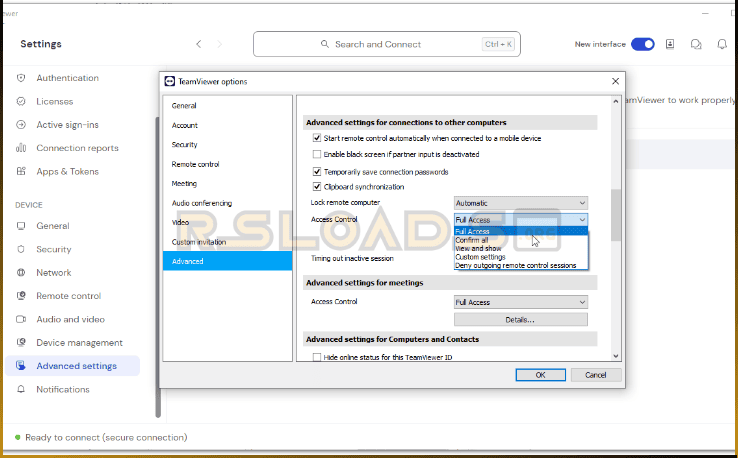Screen dimensions: 738x458
Task: Open the Security options tab in dialog
Action: click(227, 145)
